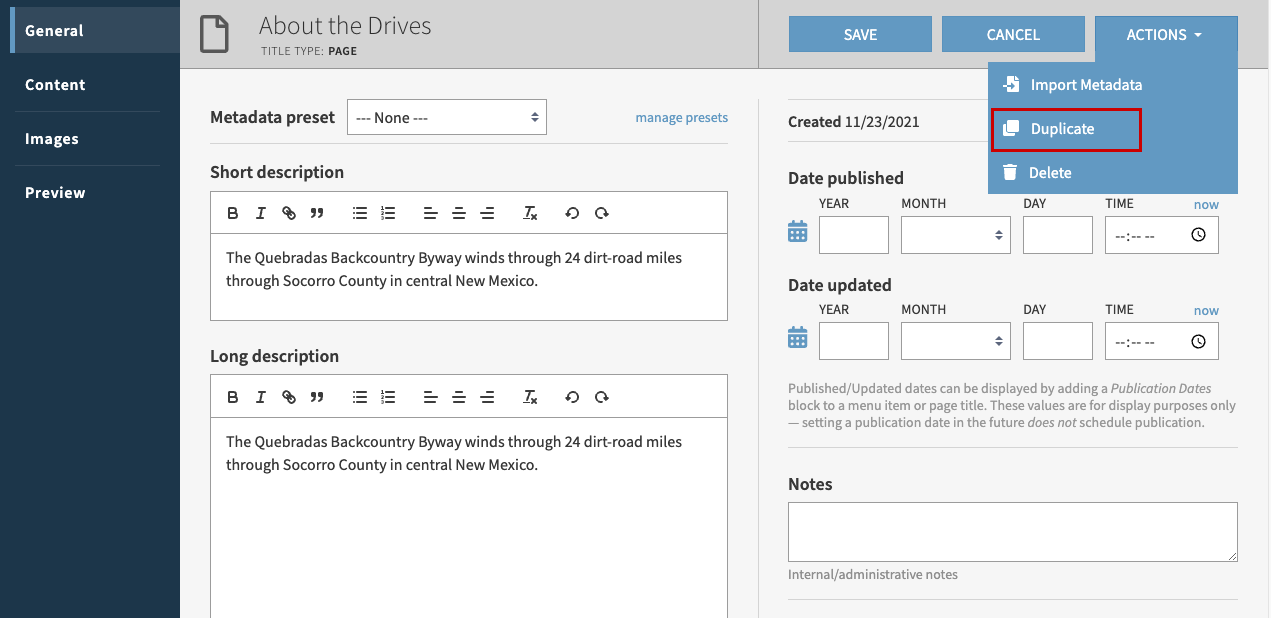
Task: Save the About the Drives page
Action: pos(859,34)
